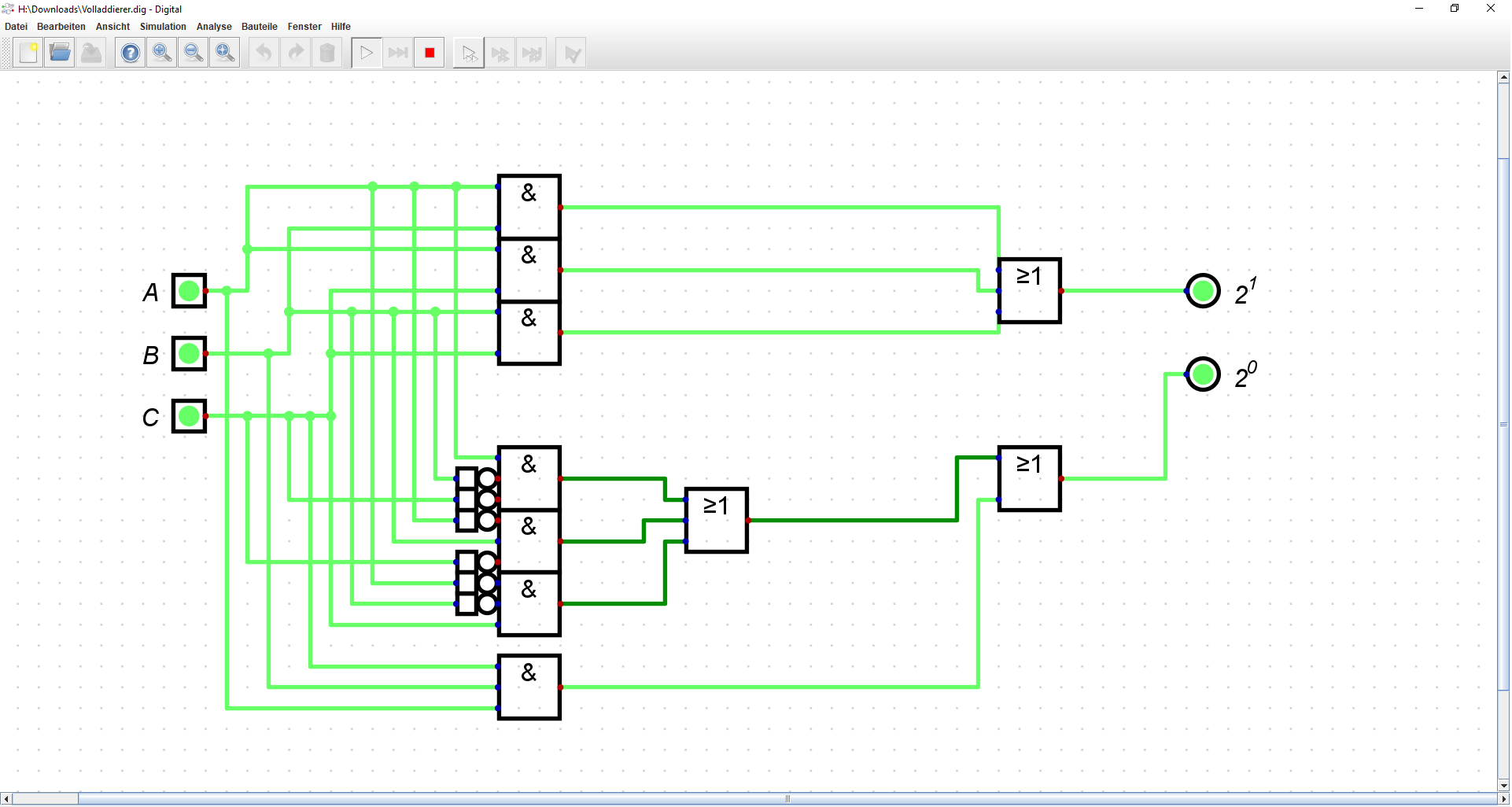Toggle input C switch
Screen dimensions: 1512x807
[189, 416]
